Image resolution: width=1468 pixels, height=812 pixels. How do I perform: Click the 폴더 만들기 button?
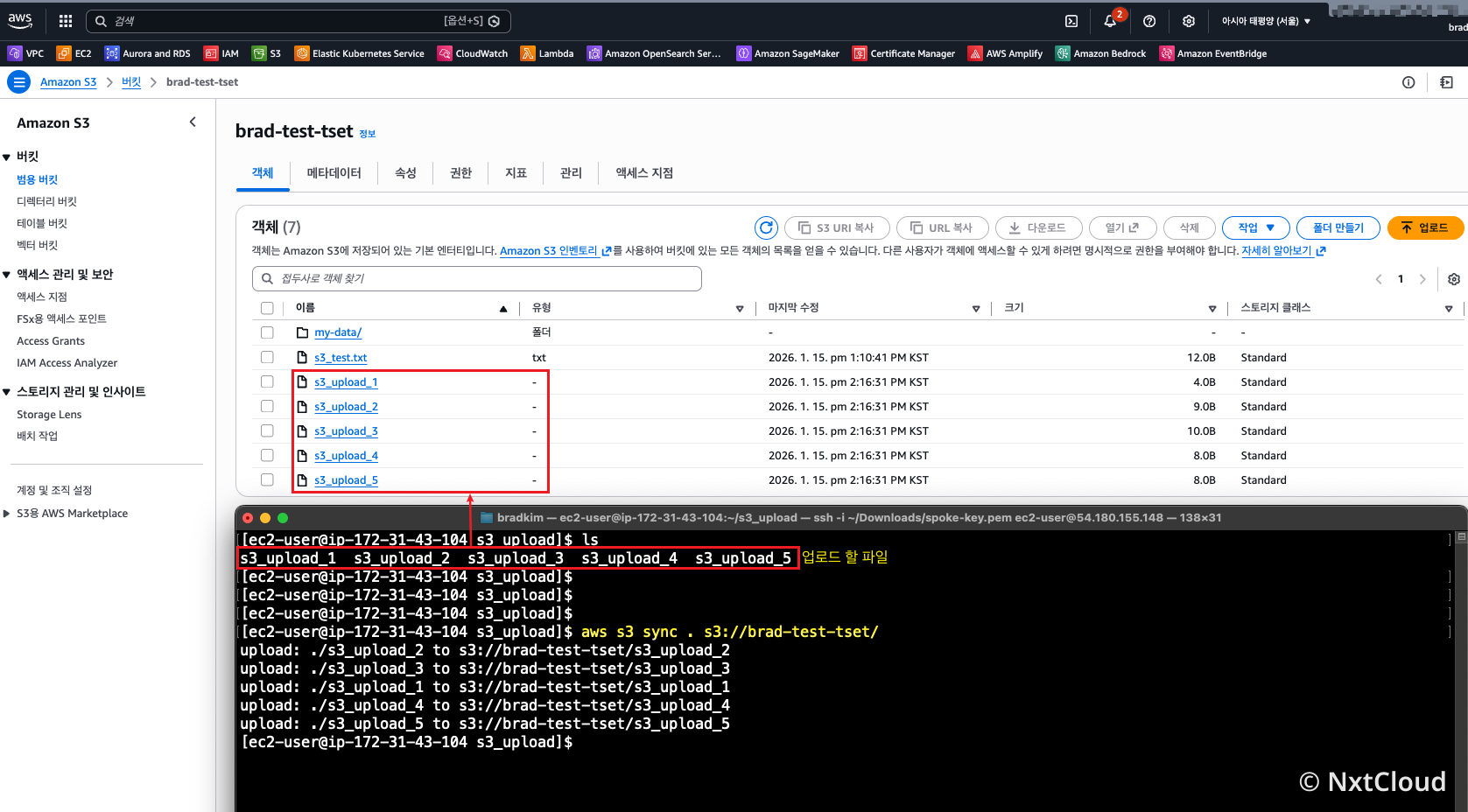pyautogui.click(x=1338, y=227)
